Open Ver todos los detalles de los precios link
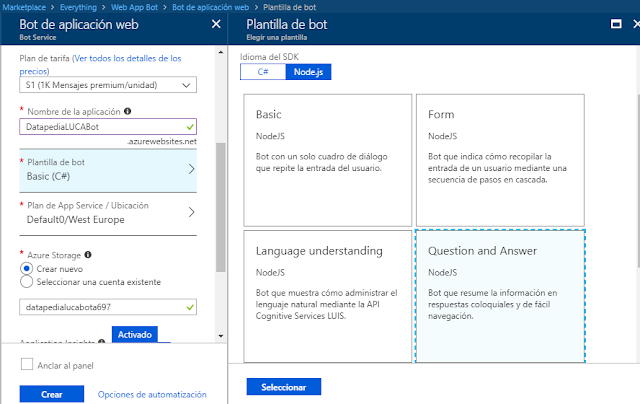The image size is (640, 404). tap(100, 64)
